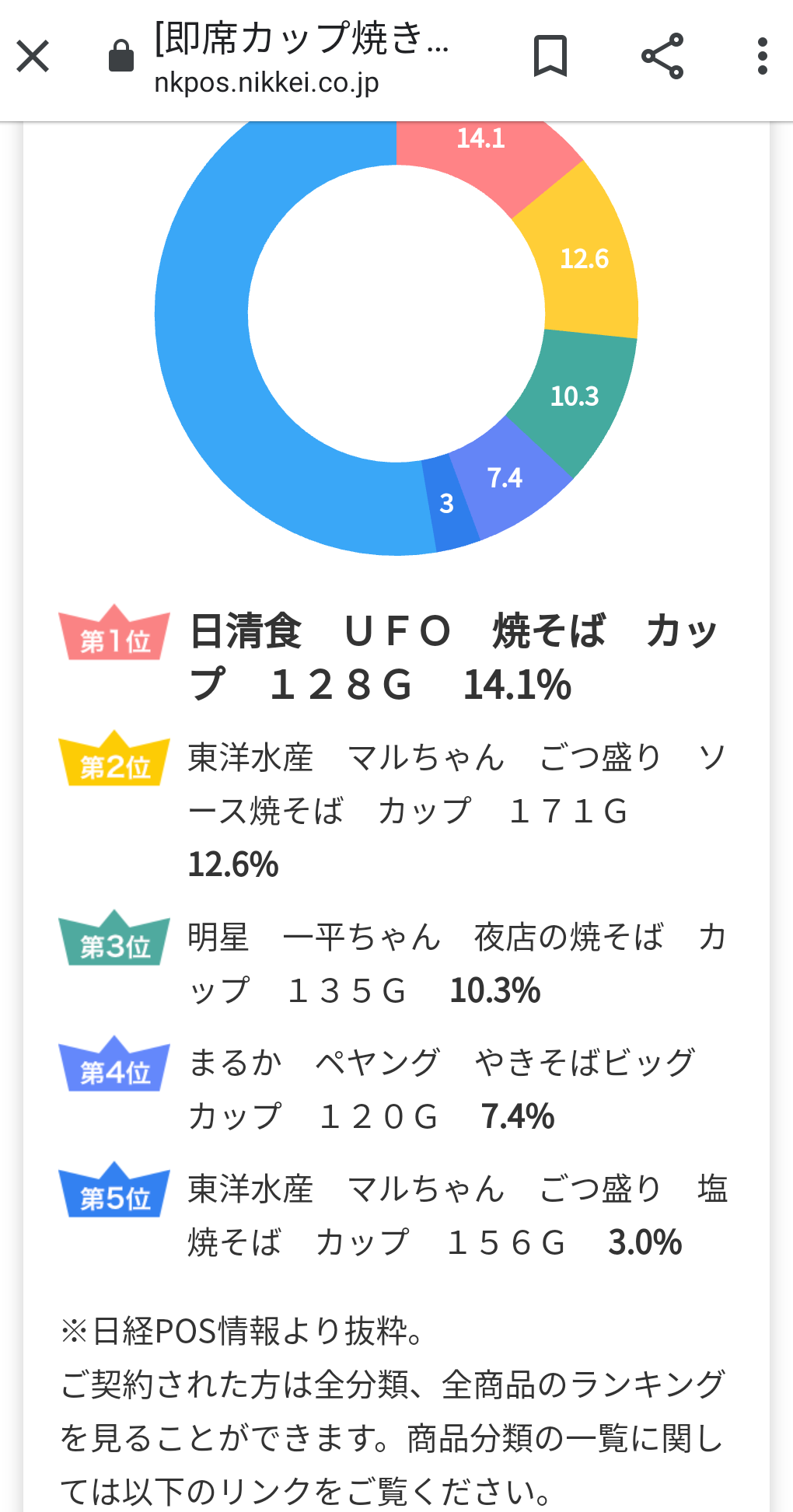Tap the third place green crown badge
This screenshot has height=1512, width=793.
[114, 939]
